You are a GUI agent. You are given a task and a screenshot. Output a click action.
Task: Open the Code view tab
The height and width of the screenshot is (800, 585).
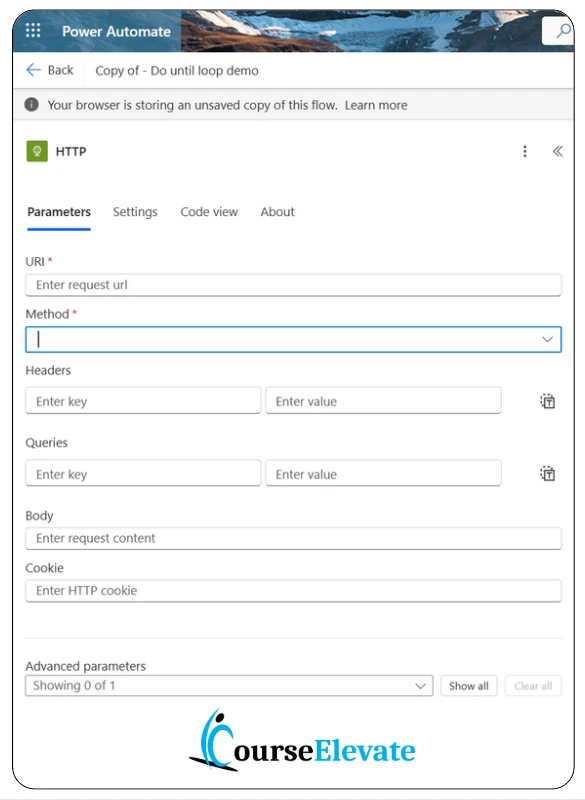coord(208,212)
